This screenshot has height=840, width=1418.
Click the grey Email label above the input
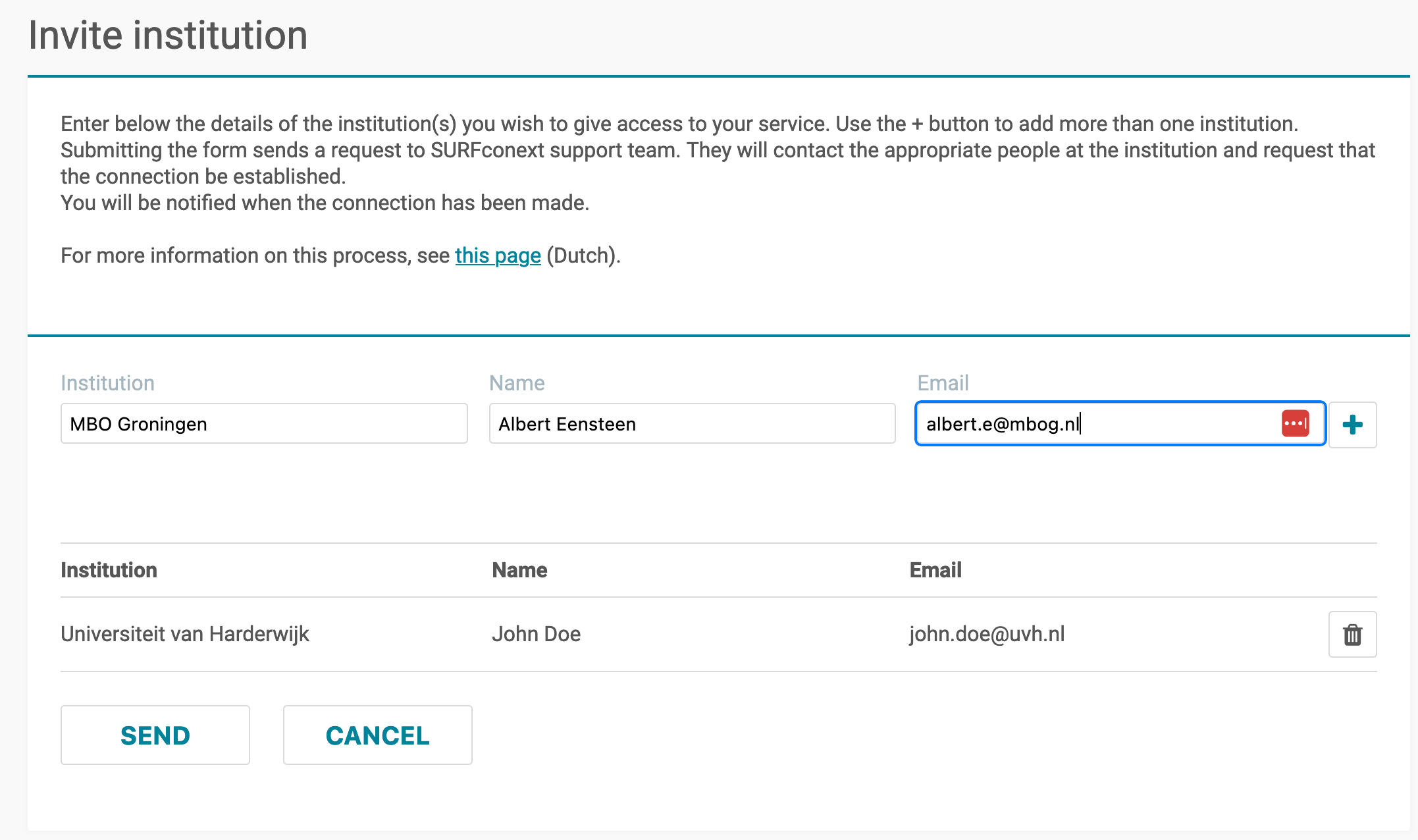click(x=943, y=383)
